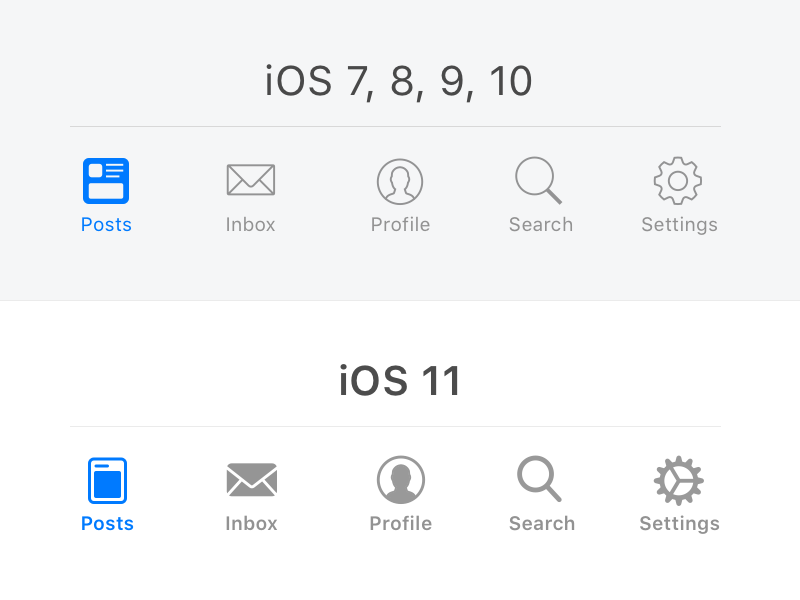Viewport: 800px width, 600px height.
Task: Open Settings using the bold gear, iOS 11 bar
Action: [679, 479]
